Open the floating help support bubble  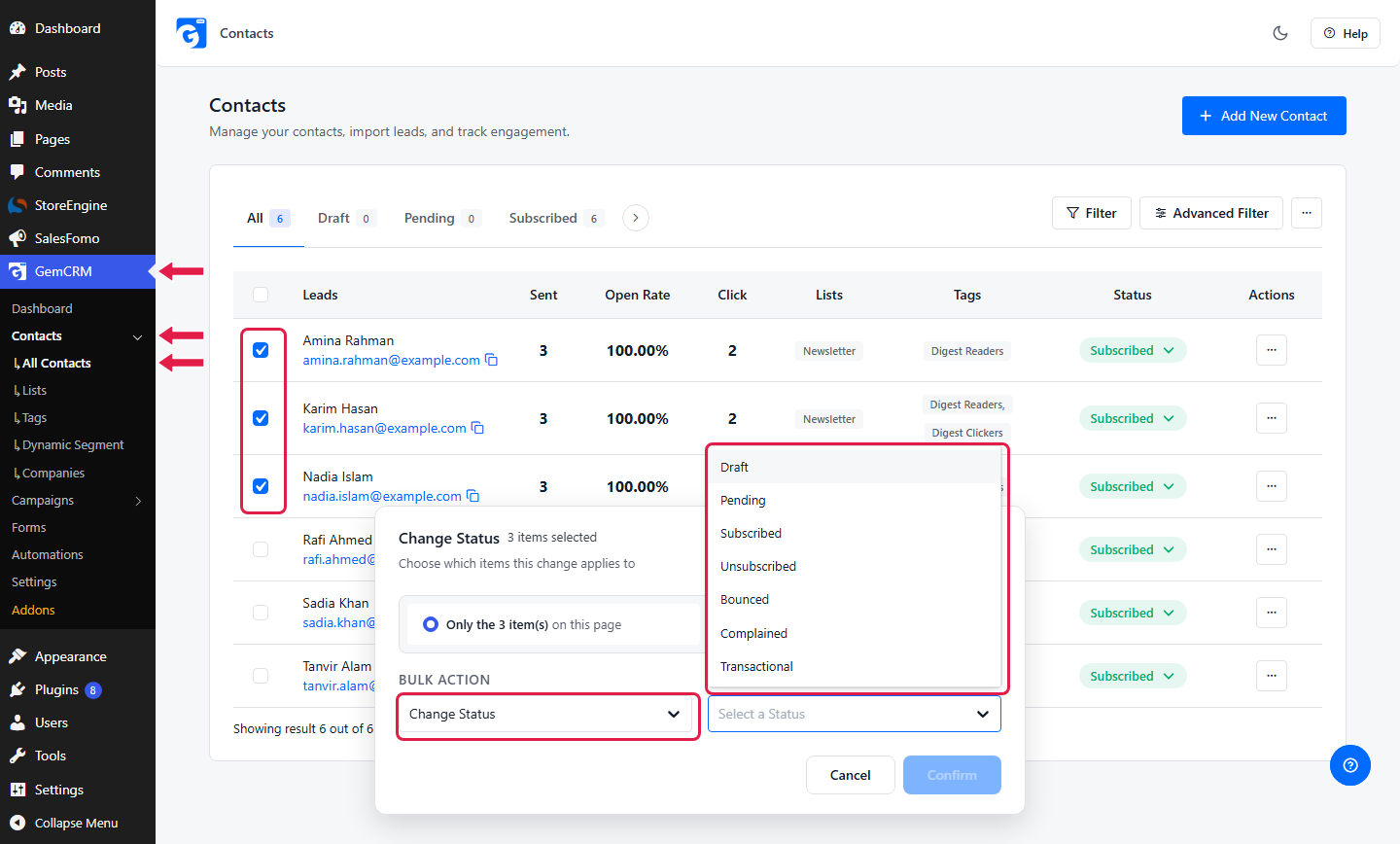click(1350, 765)
